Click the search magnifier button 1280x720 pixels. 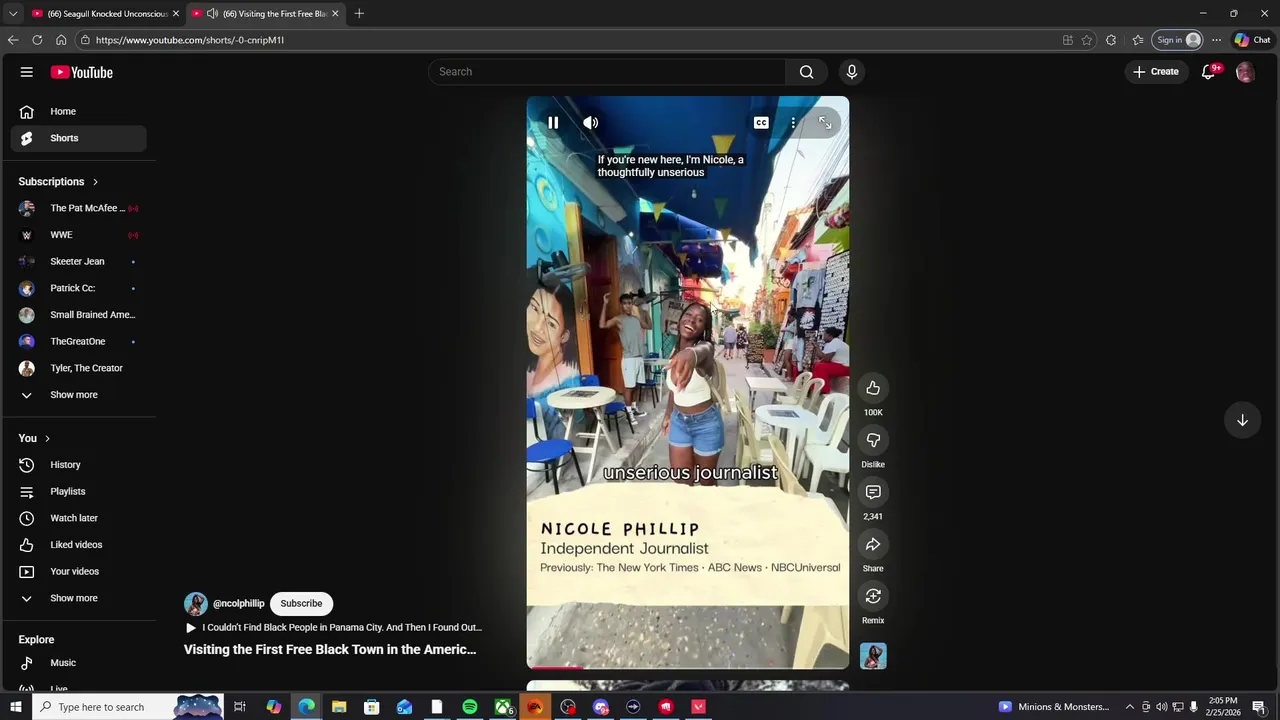click(806, 72)
